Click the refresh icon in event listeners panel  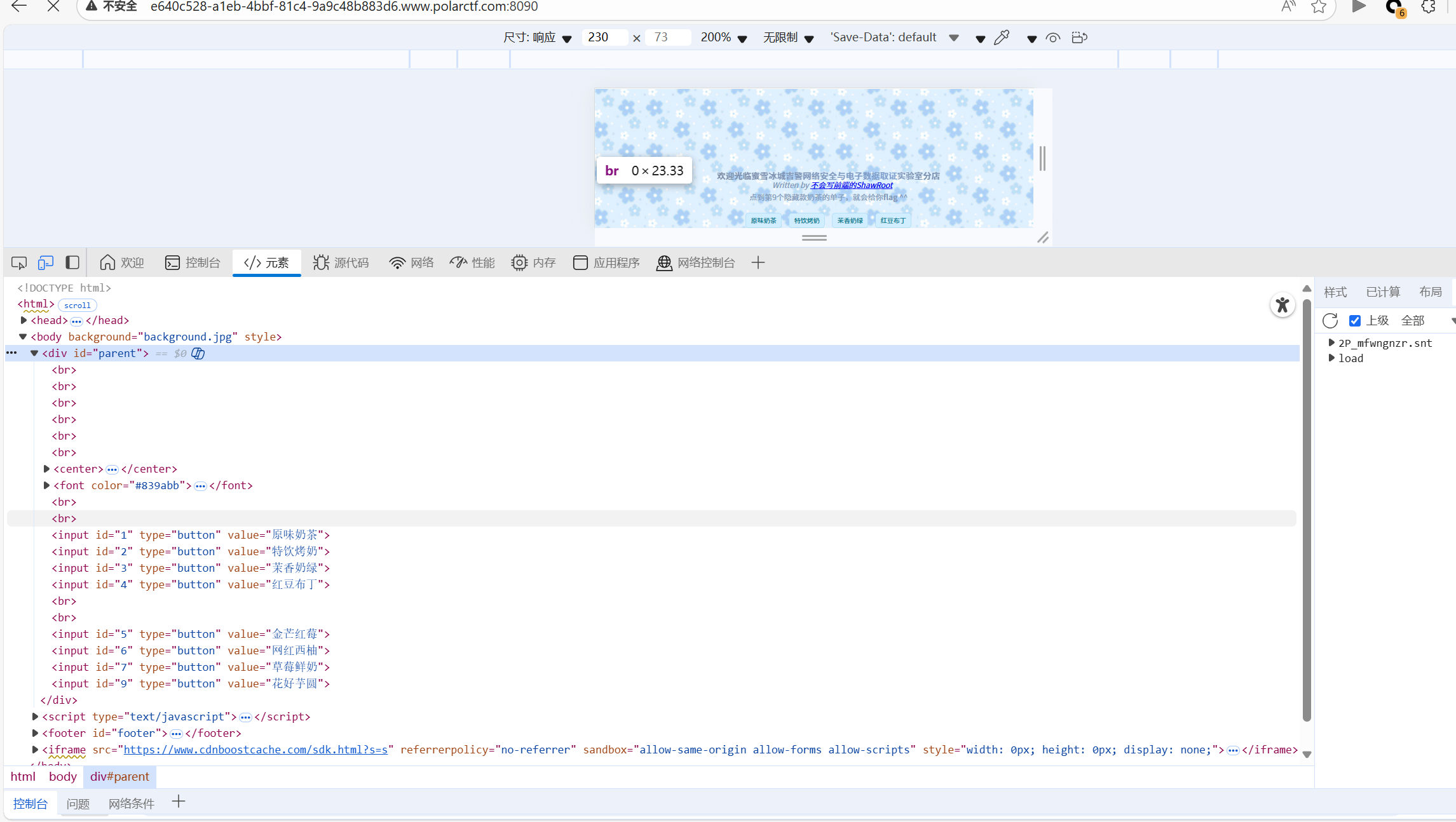coord(1330,320)
